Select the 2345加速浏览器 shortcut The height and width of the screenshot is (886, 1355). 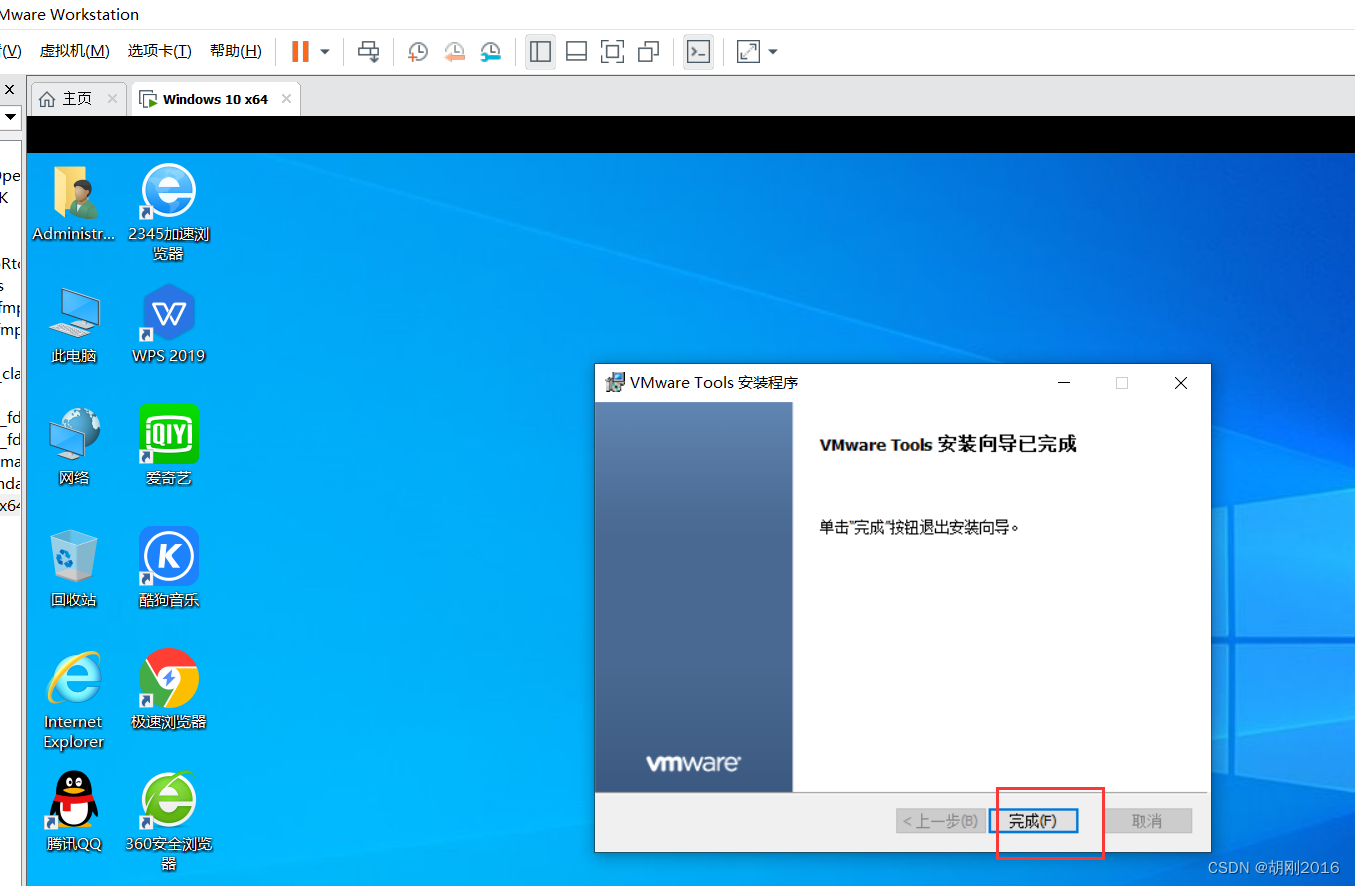[x=168, y=212]
